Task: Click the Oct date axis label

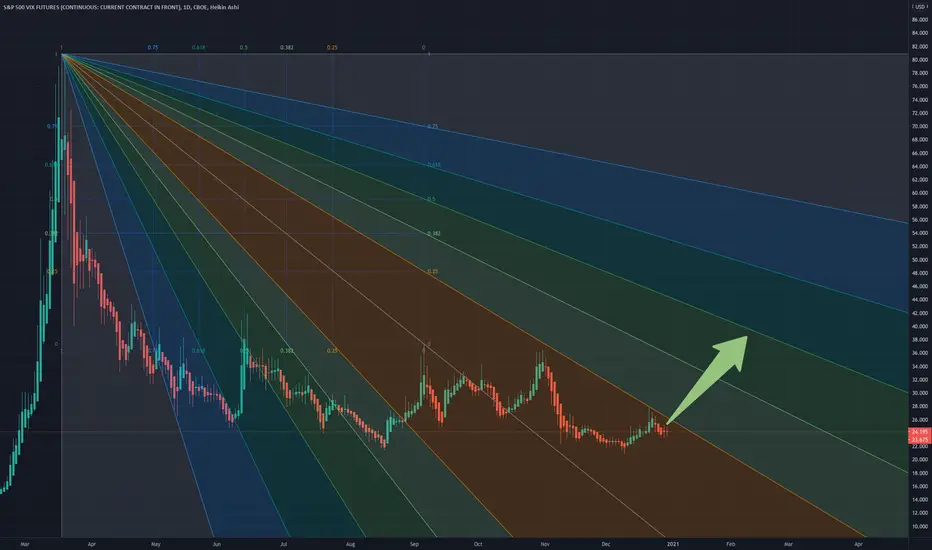Action: tap(478, 544)
